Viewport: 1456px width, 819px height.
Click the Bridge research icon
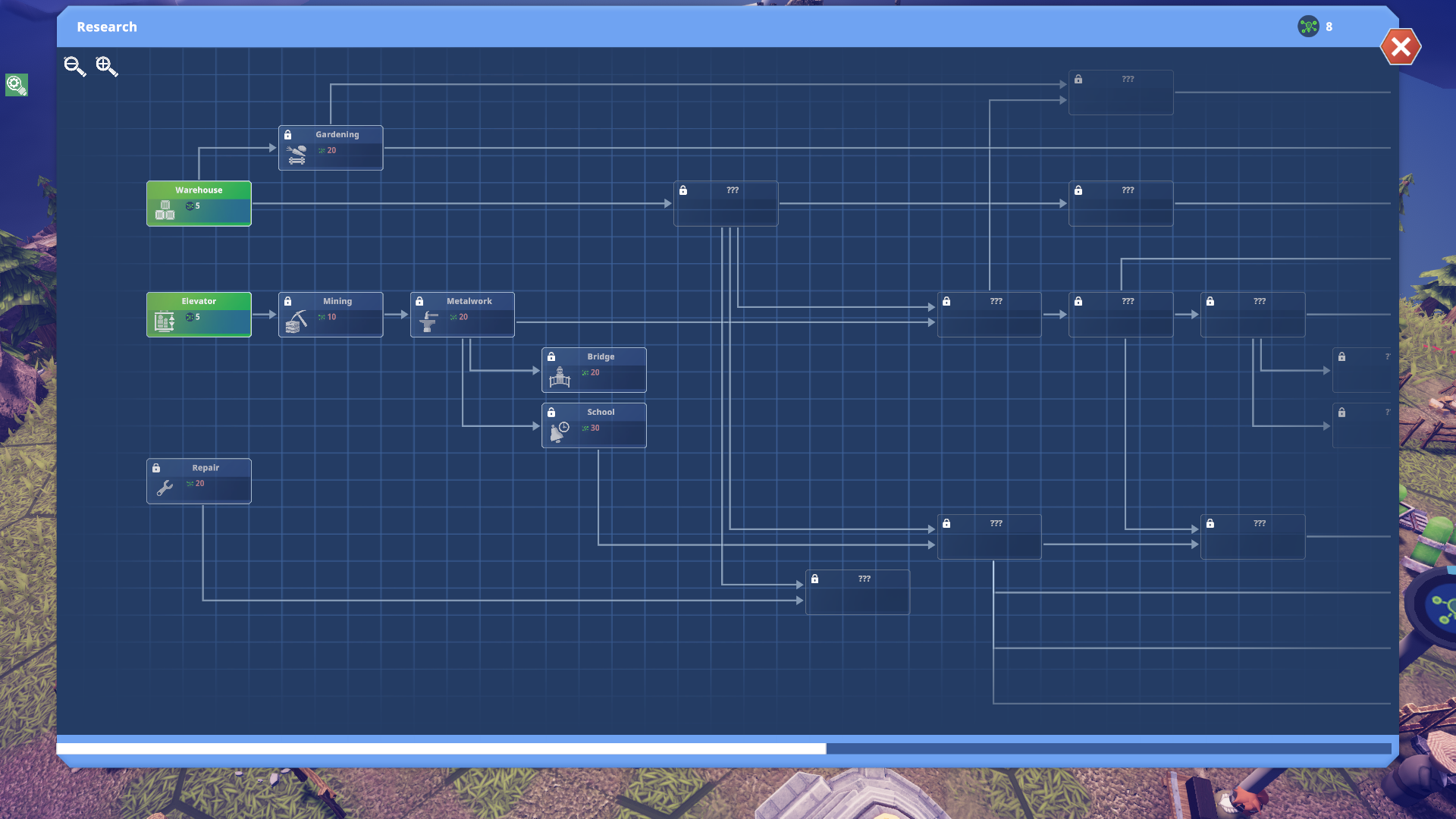[x=560, y=377]
